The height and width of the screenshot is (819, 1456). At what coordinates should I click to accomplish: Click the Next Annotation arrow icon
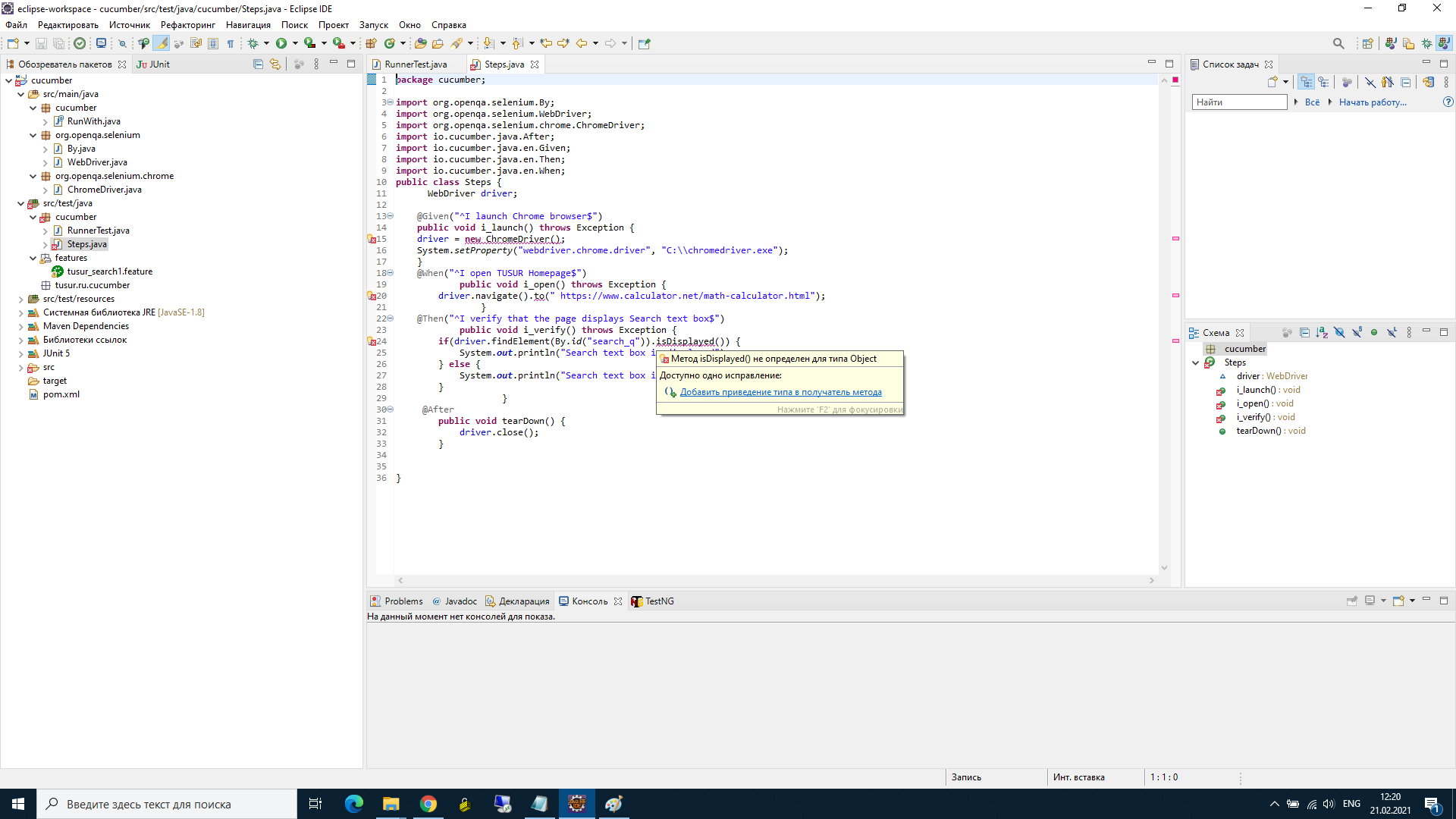coord(488,43)
